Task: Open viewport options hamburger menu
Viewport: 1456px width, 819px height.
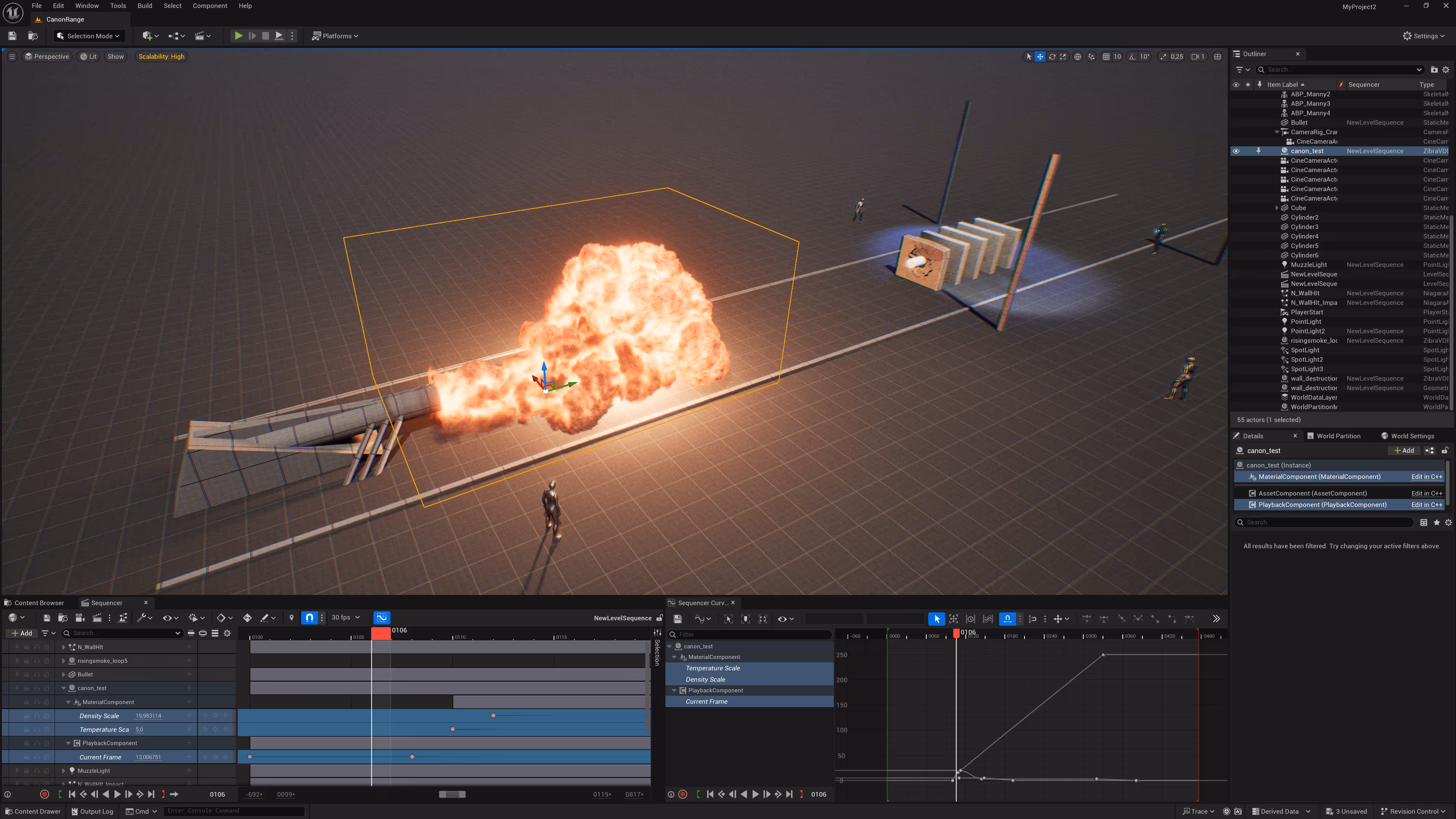Action: point(12,56)
